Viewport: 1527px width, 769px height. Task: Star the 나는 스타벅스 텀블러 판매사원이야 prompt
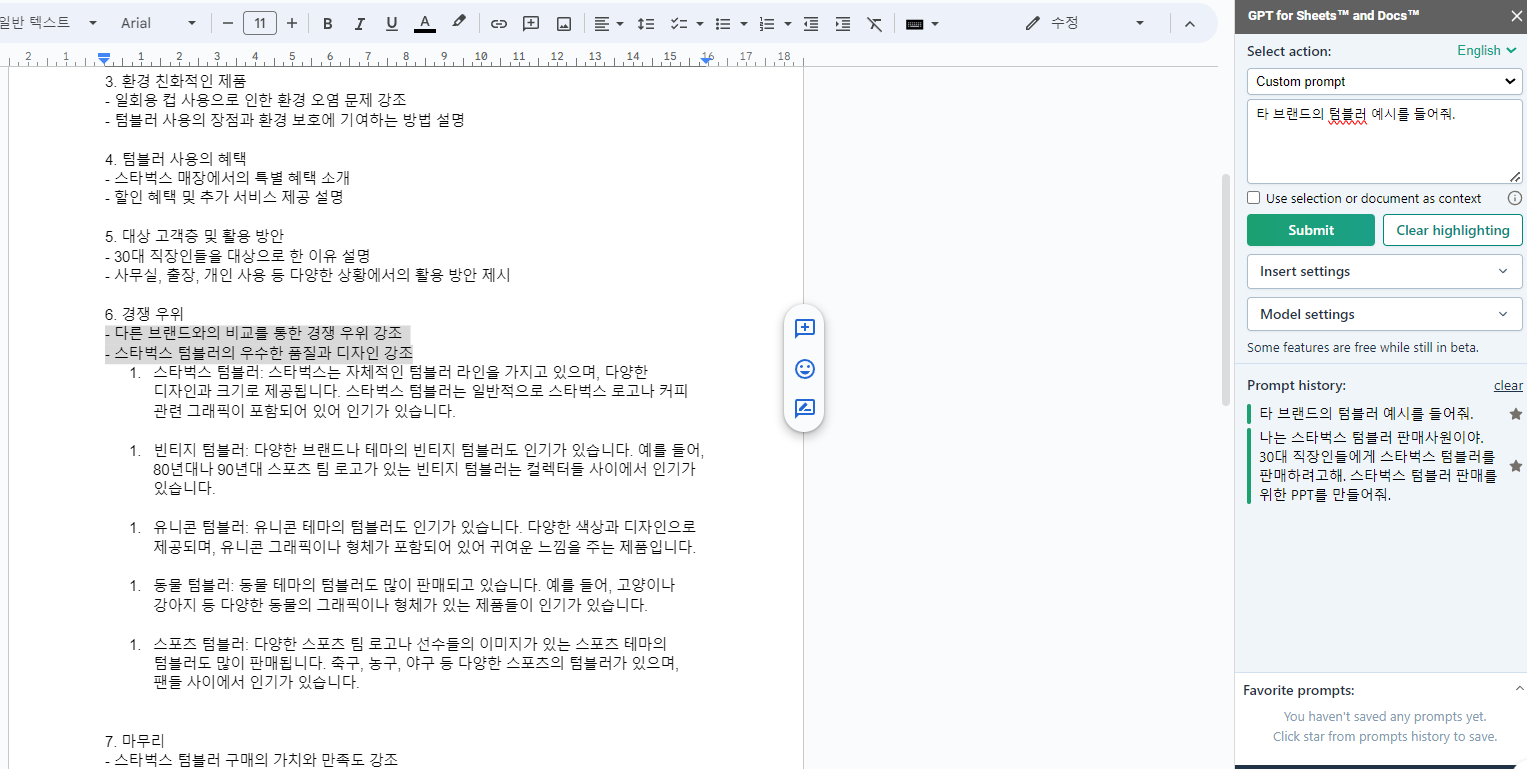point(1516,466)
